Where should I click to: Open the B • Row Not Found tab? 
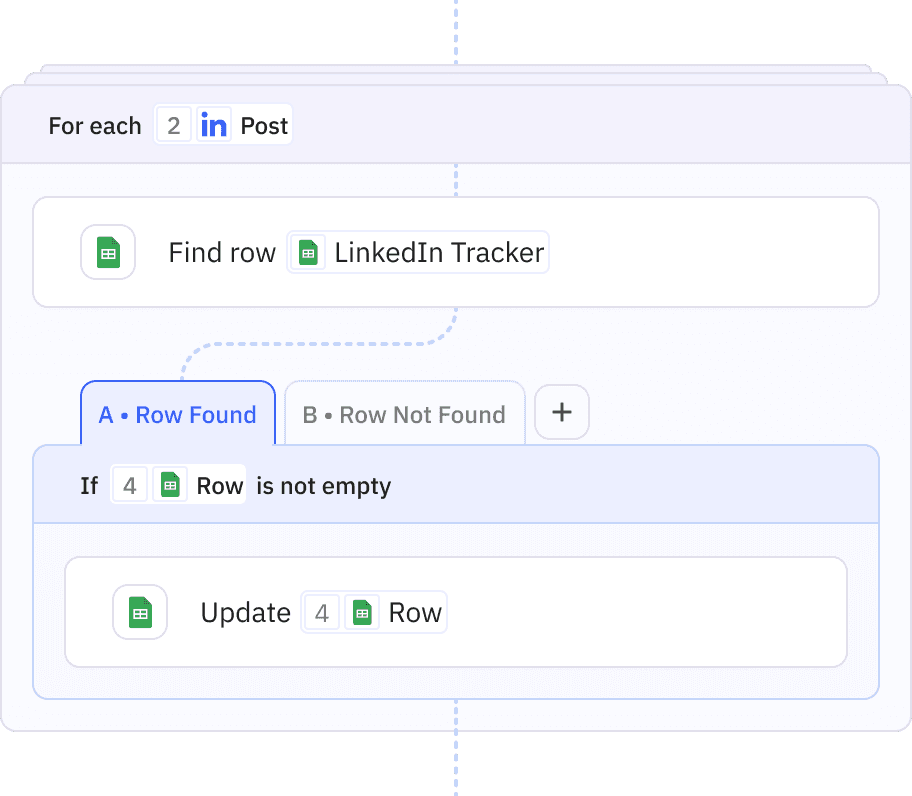click(x=404, y=413)
